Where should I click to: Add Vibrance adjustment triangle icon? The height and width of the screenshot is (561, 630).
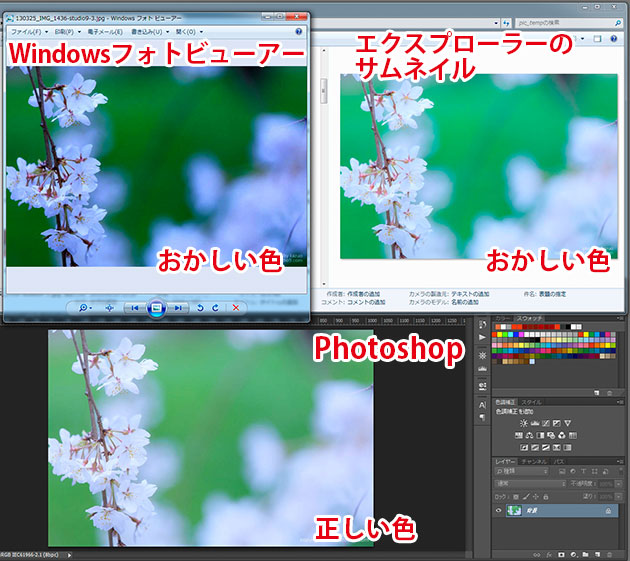point(568,424)
